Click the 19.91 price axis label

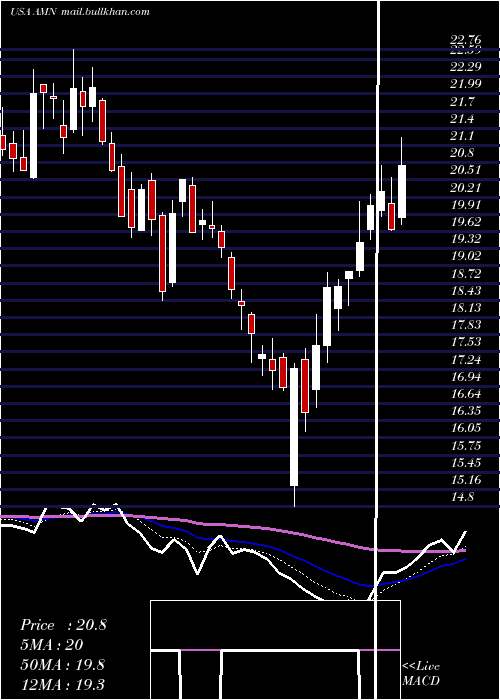coord(466,205)
